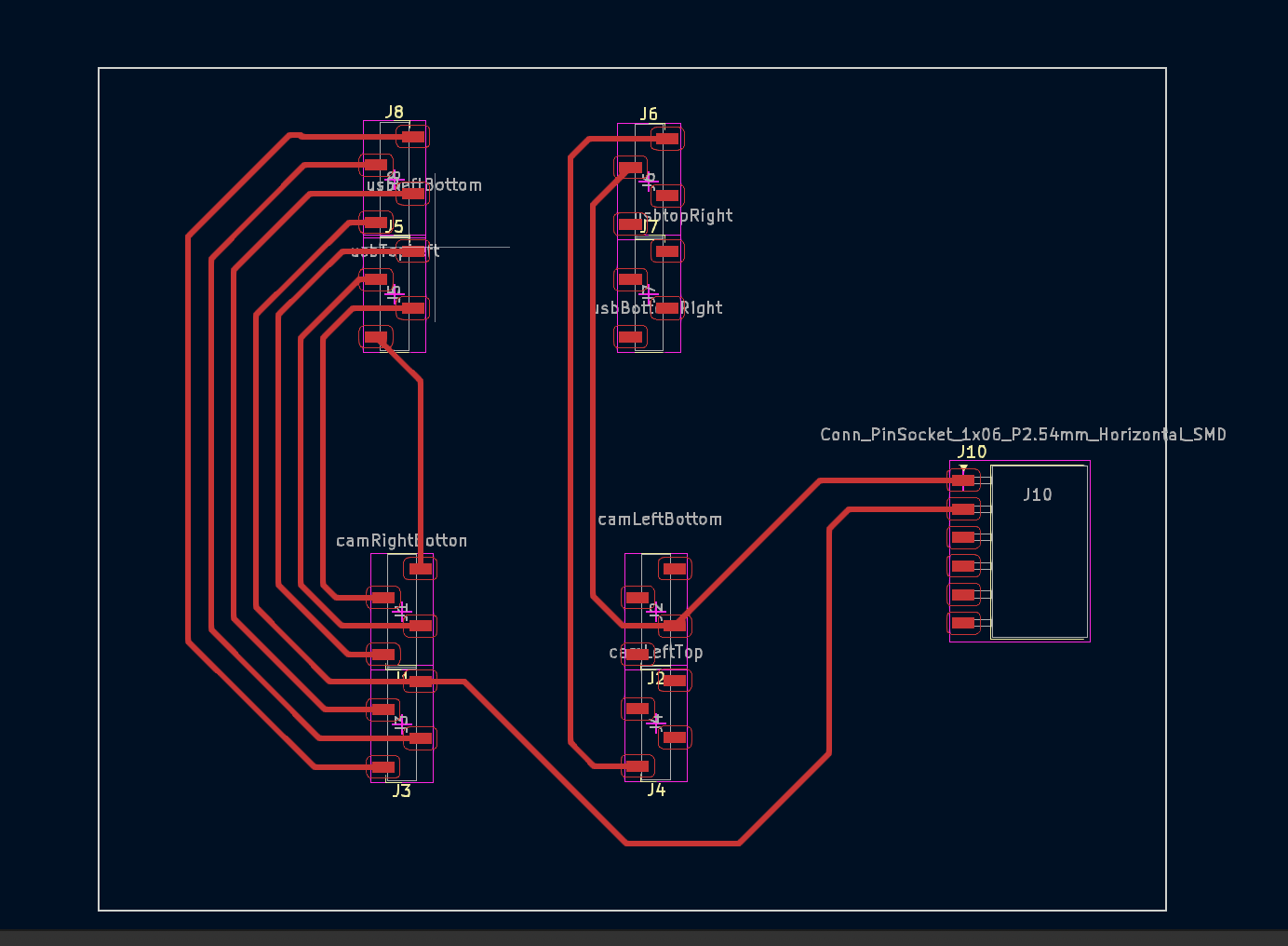This screenshot has height=946, width=1288.
Task: Select the J8 reference label
Action: (395, 112)
